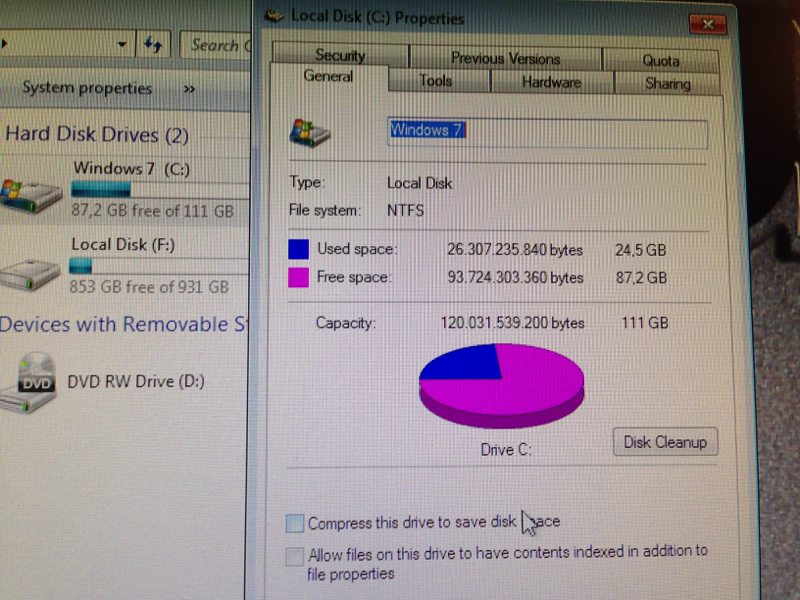Viewport: 800px width, 600px height.
Task: Click the "111 GB" capacity value
Action: click(645, 323)
